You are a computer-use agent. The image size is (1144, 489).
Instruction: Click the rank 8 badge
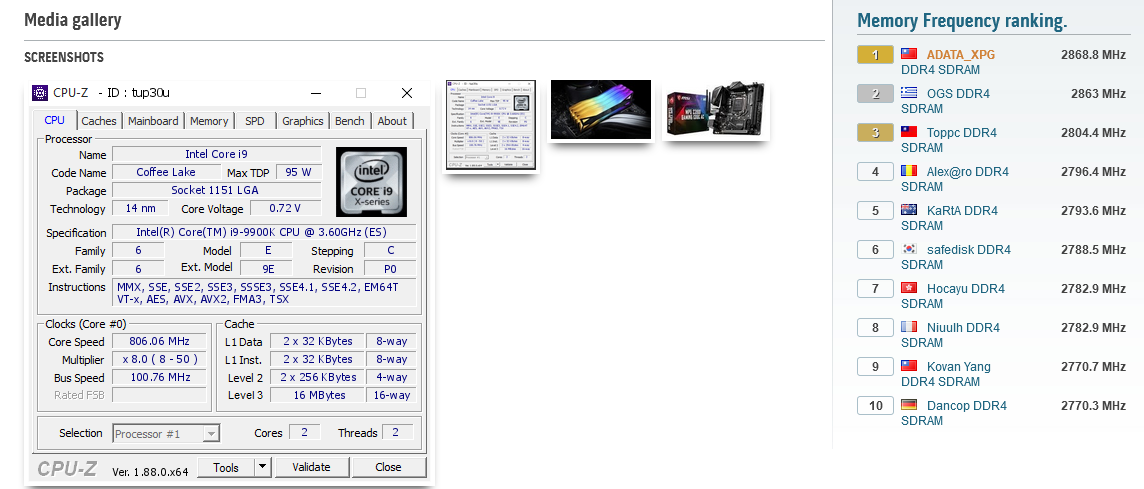(x=875, y=328)
